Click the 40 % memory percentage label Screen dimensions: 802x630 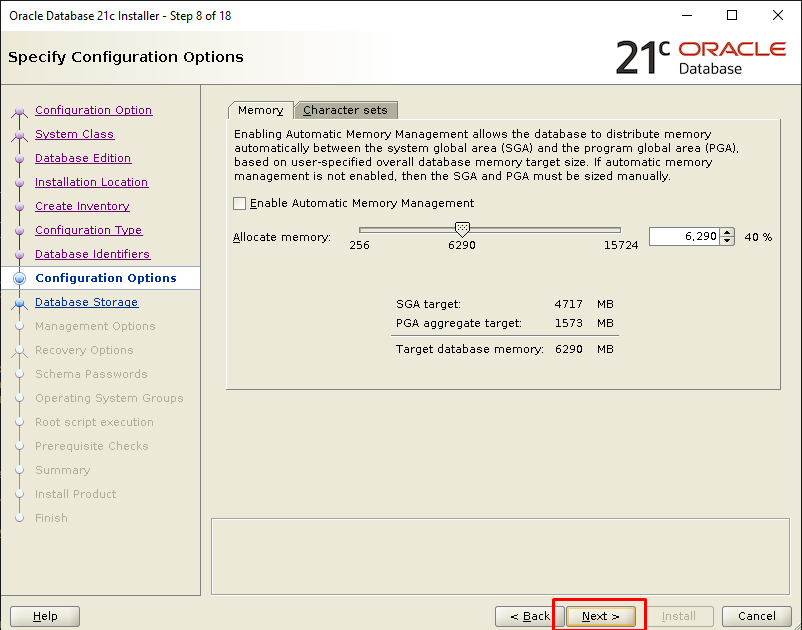pos(758,237)
